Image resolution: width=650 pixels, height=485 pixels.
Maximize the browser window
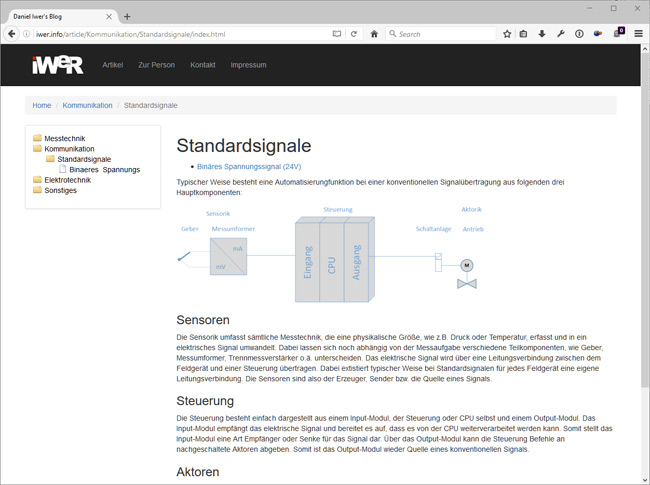614,8
